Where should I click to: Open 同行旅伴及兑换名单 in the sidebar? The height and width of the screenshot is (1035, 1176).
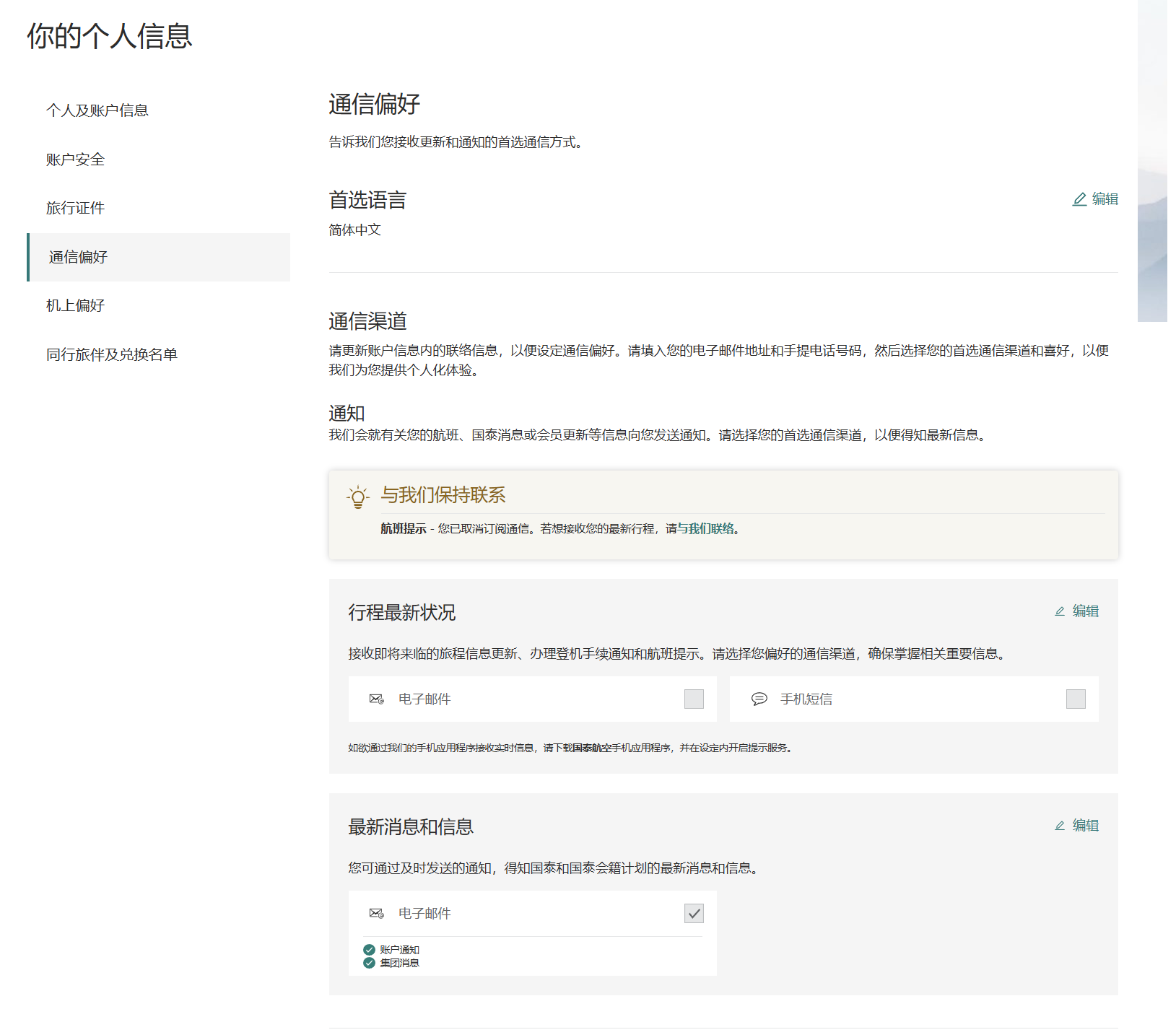(x=113, y=354)
